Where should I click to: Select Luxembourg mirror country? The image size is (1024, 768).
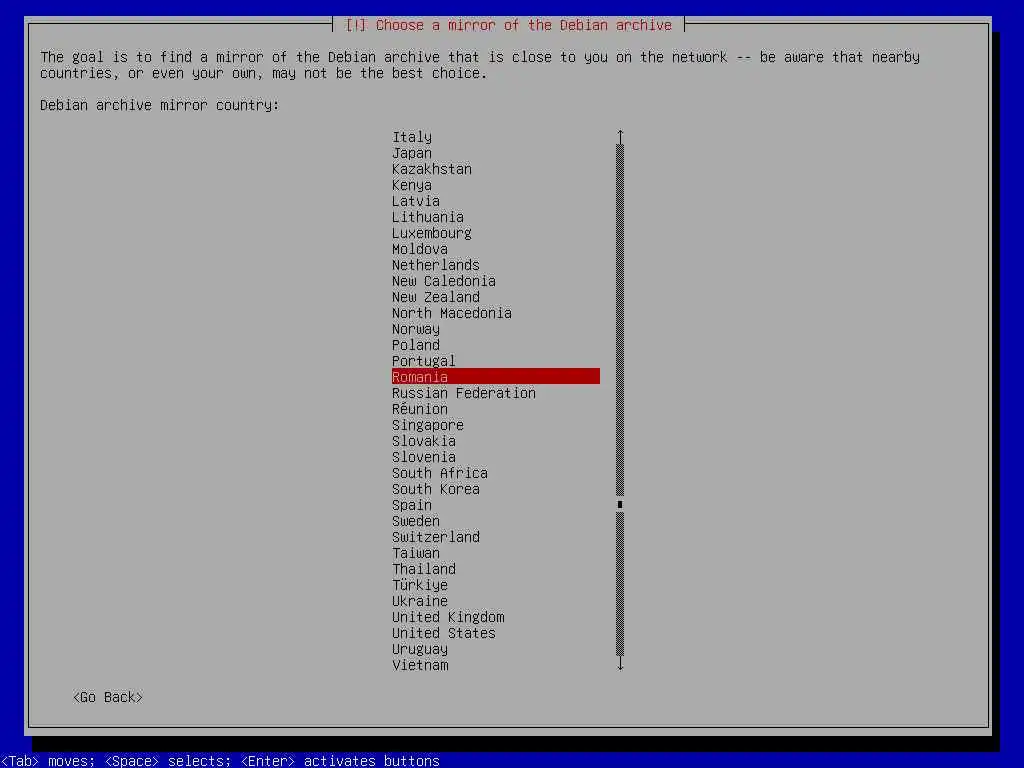(432, 233)
